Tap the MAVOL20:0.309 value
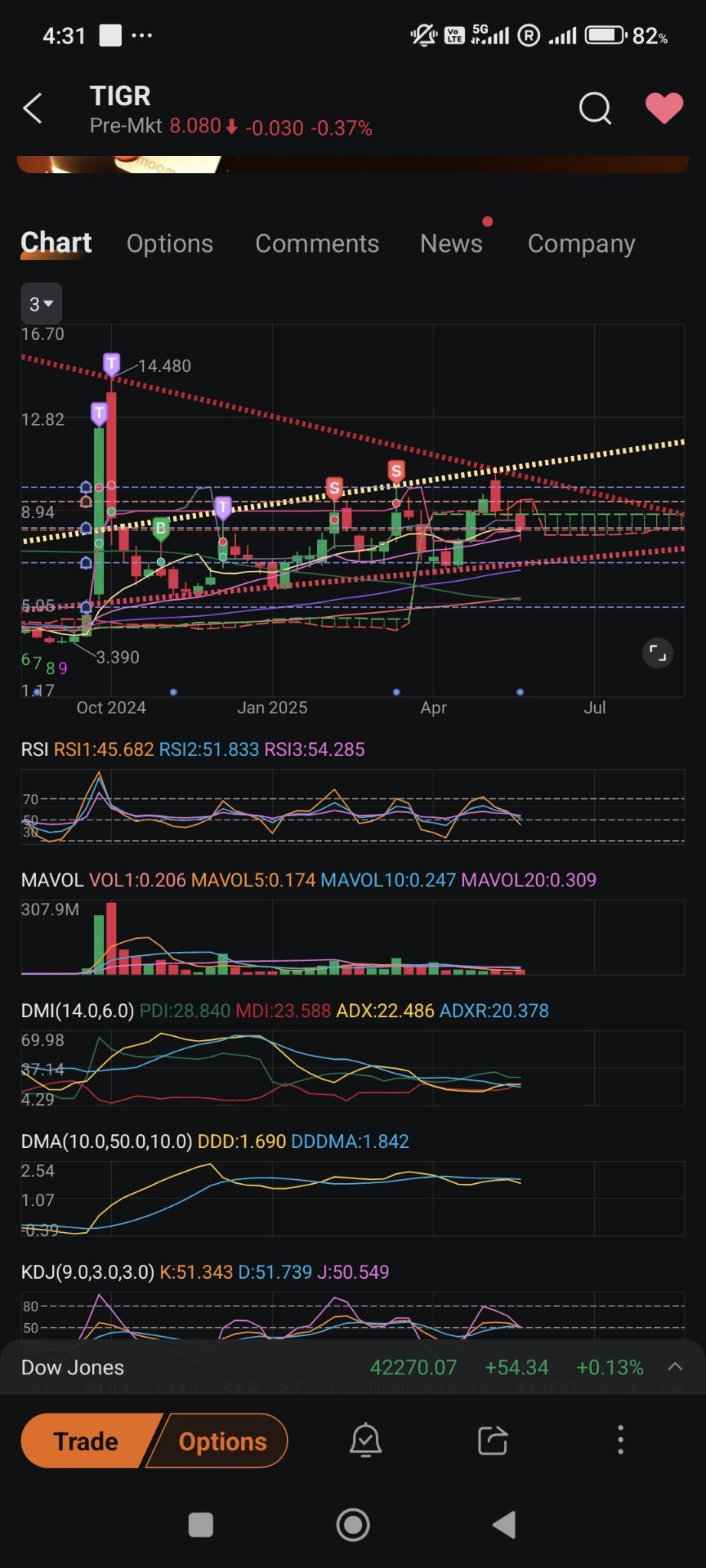The height and width of the screenshot is (1568, 706). [528, 880]
